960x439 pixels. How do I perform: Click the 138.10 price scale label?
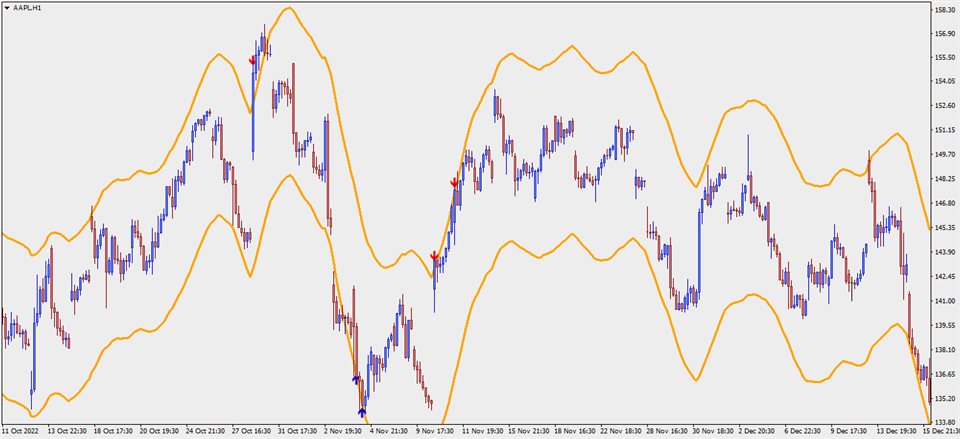pyautogui.click(x=943, y=350)
